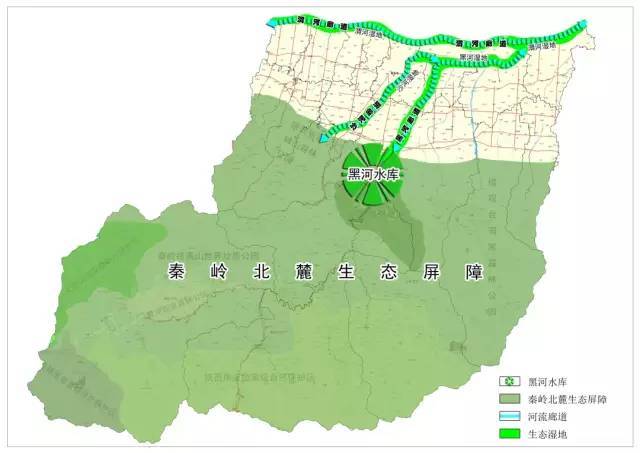Click the 生态湿地 legend text
The height and width of the screenshot is (453, 640).
547,434
